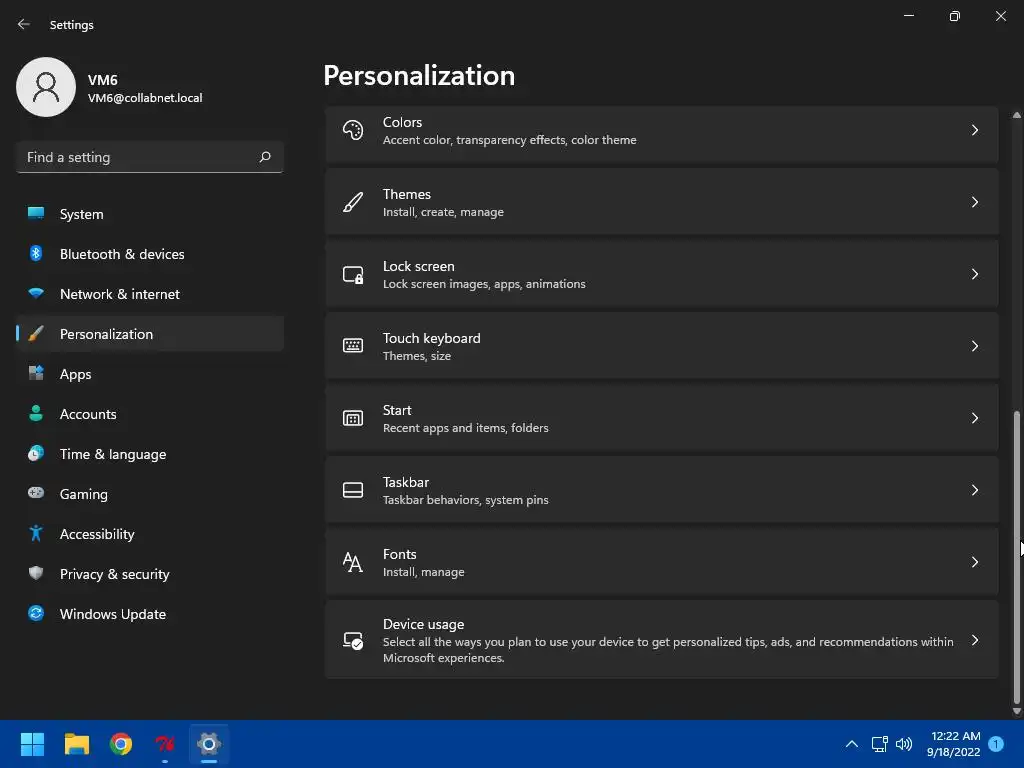Open File Explorer from the taskbar
This screenshot has height=768, width=1024.
click(x=76, y=744)
